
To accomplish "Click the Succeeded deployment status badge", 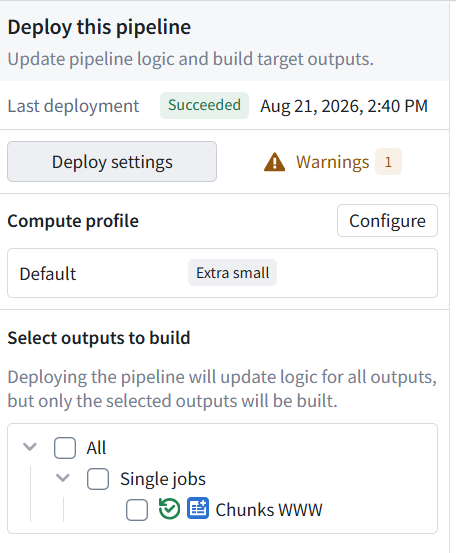I will (x=205, y=105).
